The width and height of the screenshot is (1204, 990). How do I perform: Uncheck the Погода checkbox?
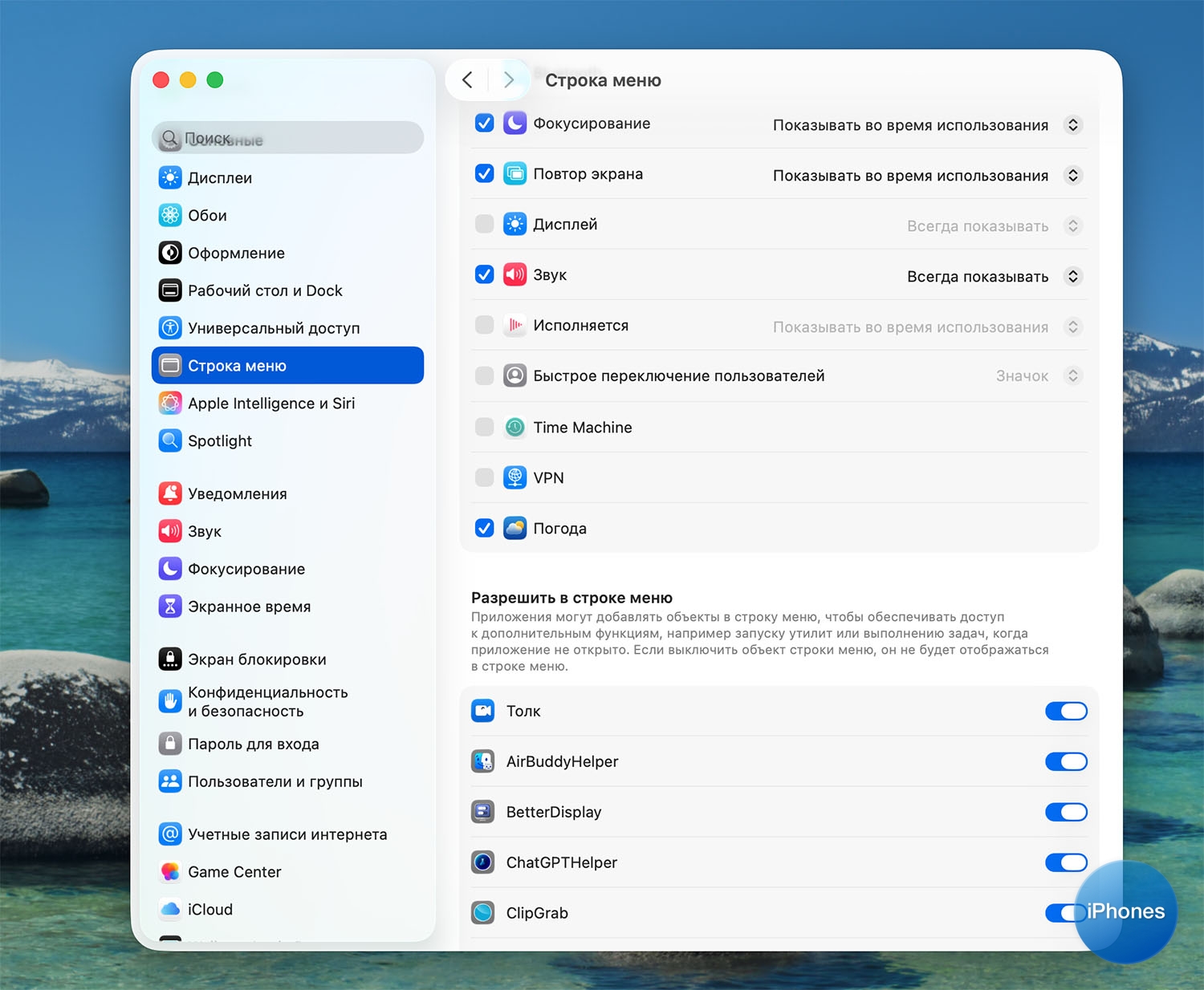[484, 528]
